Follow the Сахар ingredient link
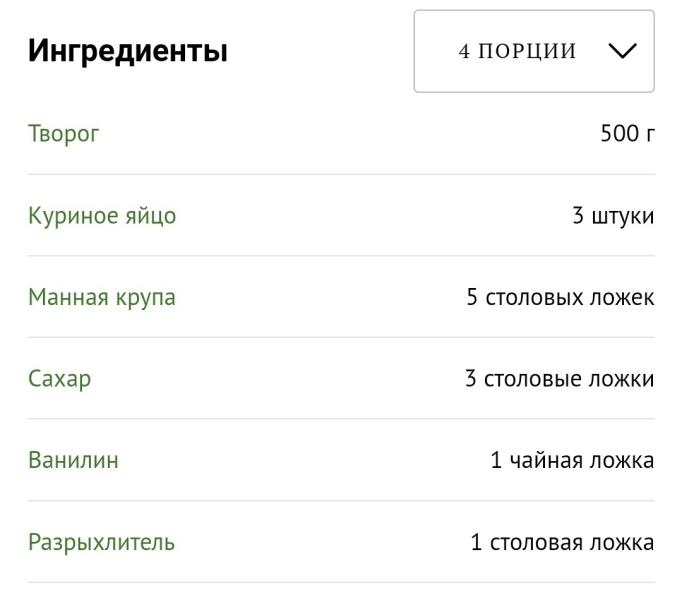The width and height of the screenshot is (681, 600). pyautogui.click(x=60, y=379)
